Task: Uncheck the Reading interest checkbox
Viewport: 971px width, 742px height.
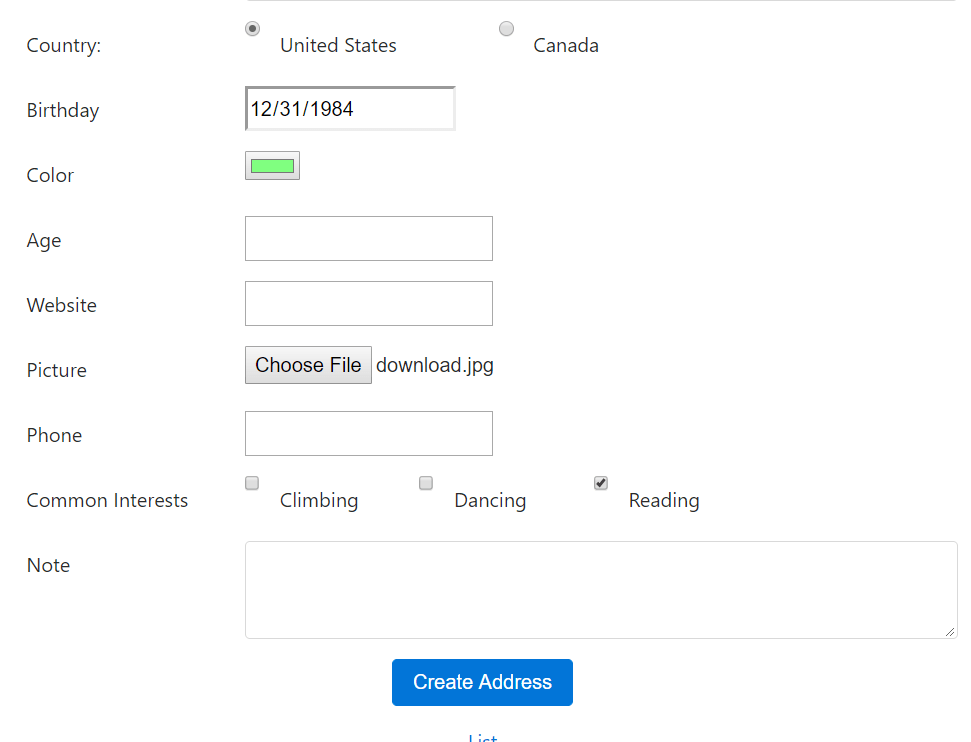Action: (600, 482)
